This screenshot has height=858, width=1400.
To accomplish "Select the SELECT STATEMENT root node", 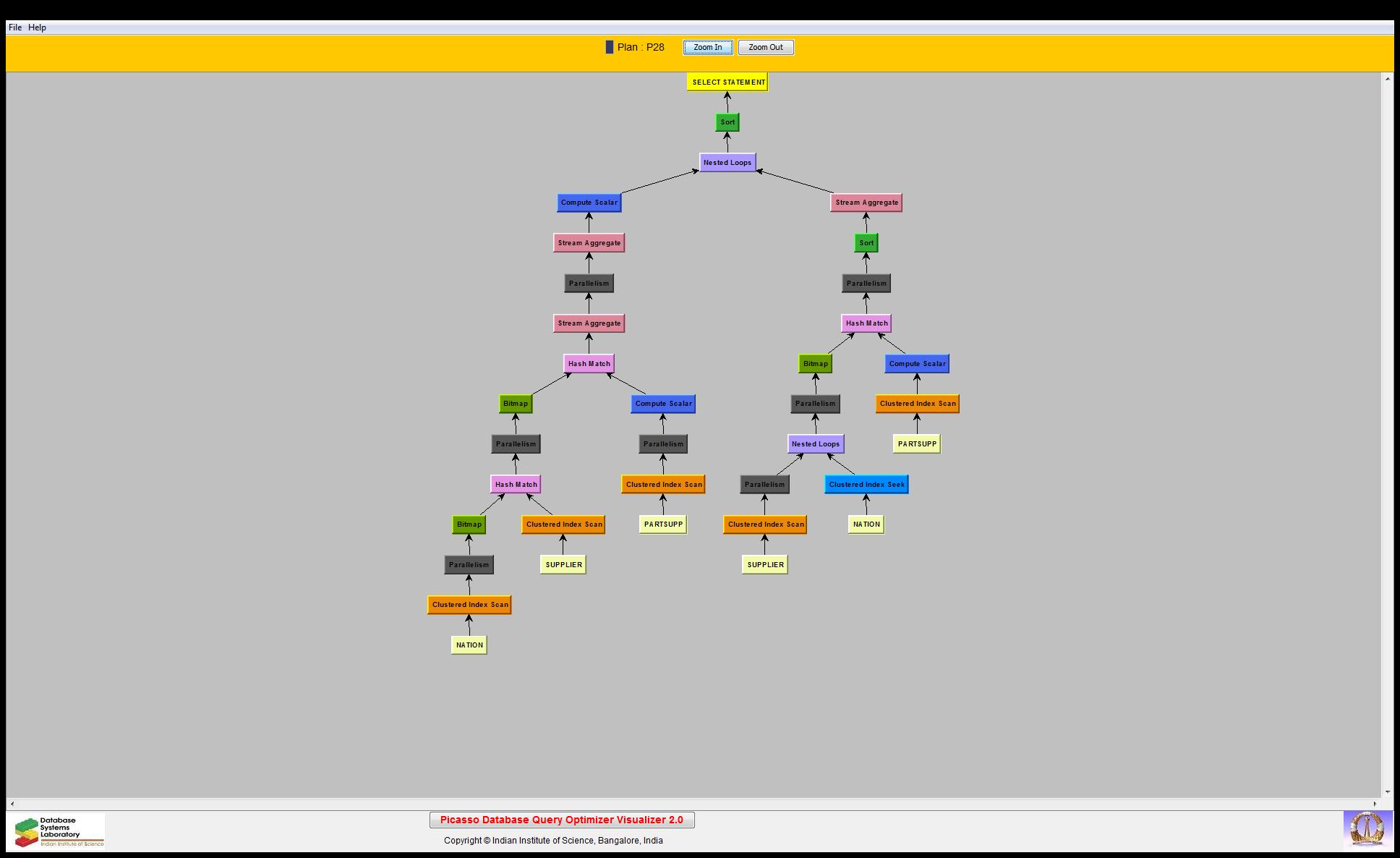I will (727, 82).
